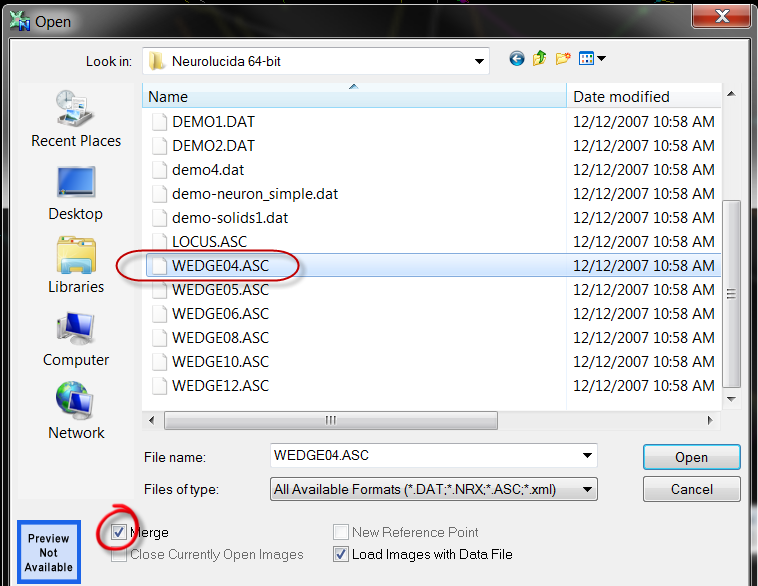
Task: Go up one folder level
Action: click(540, 59)
